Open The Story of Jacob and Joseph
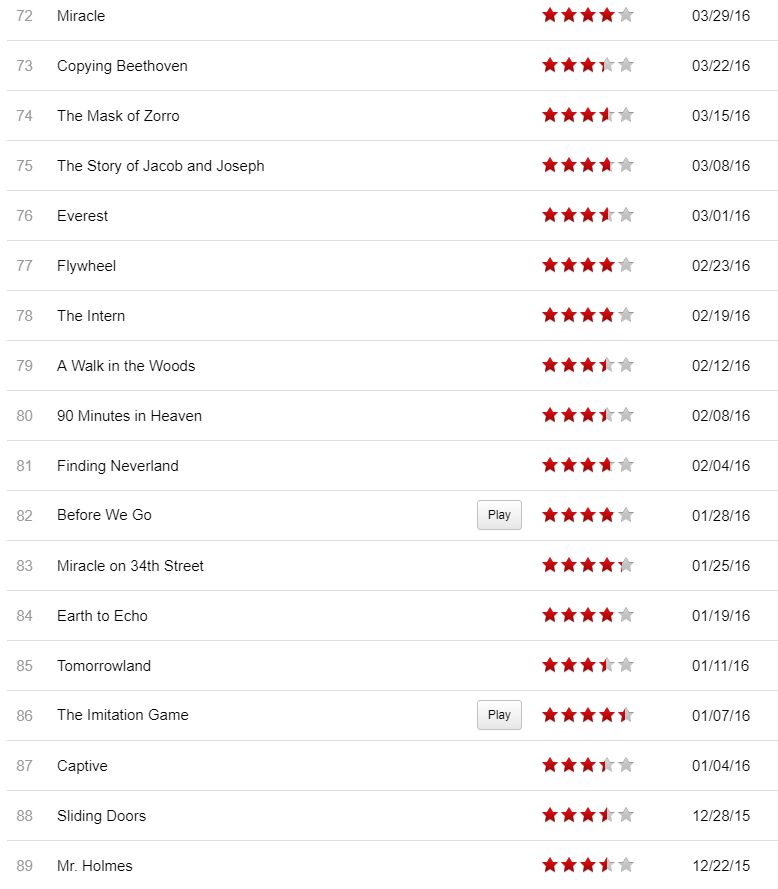 (160, 166)
